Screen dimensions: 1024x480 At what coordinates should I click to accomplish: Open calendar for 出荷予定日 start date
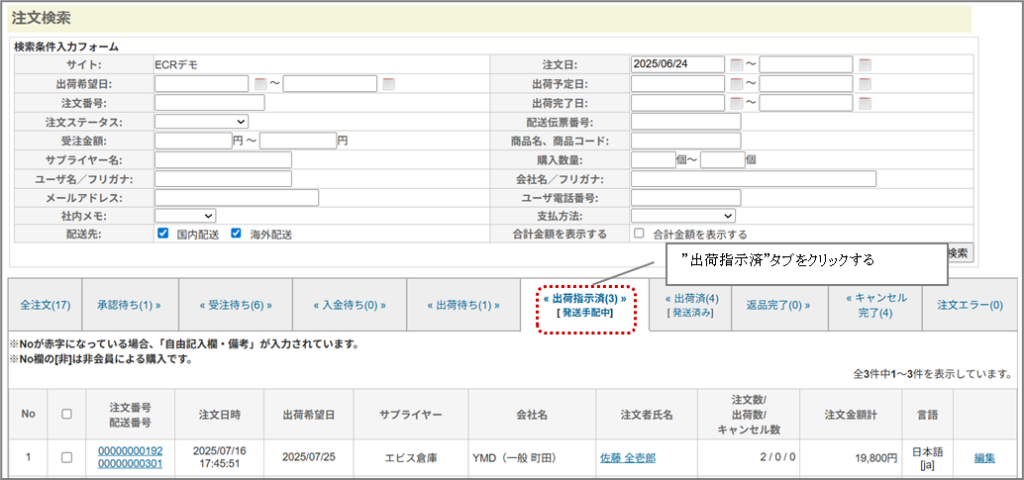click(736, 84)
